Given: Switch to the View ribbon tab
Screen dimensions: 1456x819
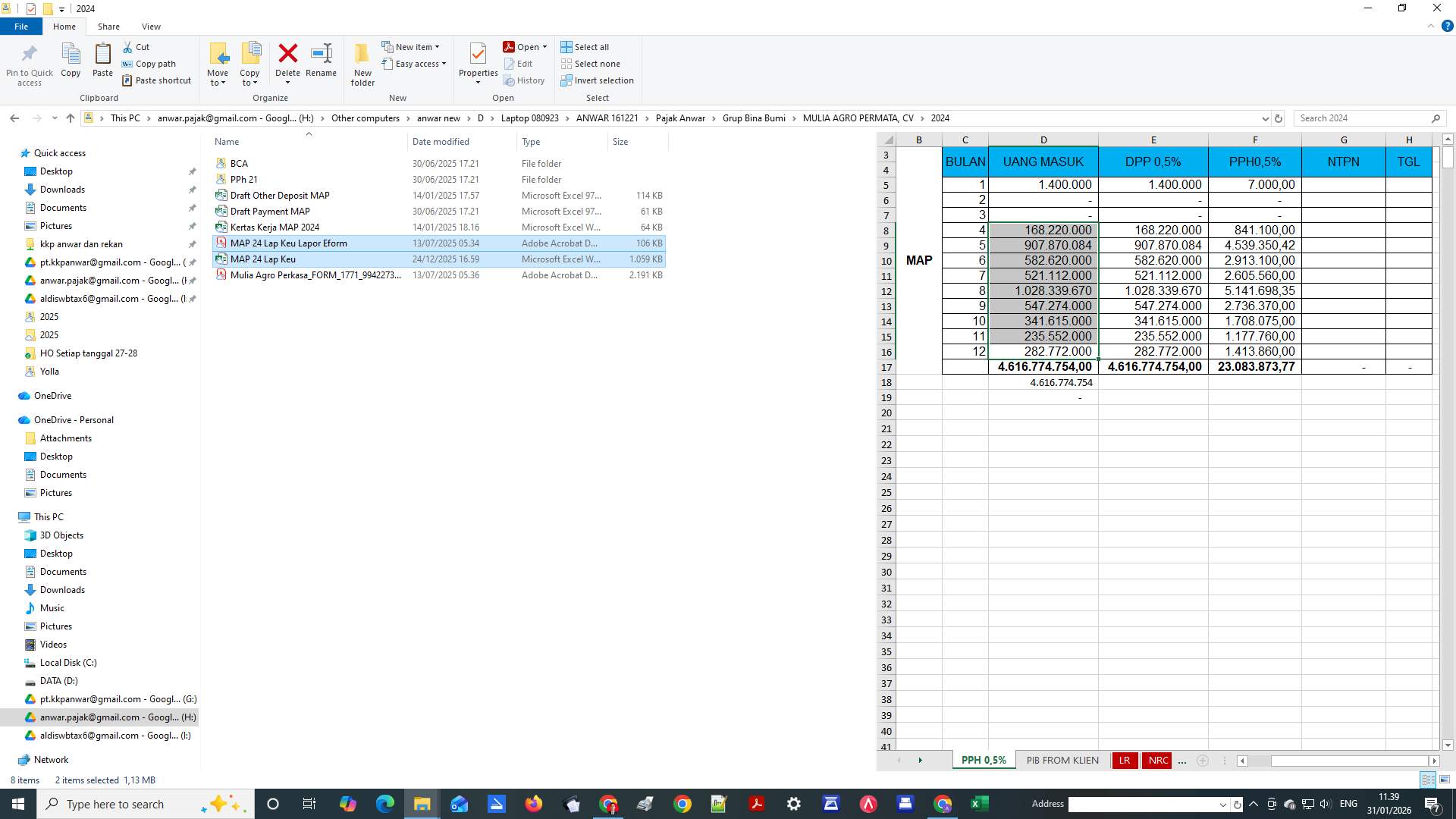Looking at the screenshot, I should [x=151, y=26].
